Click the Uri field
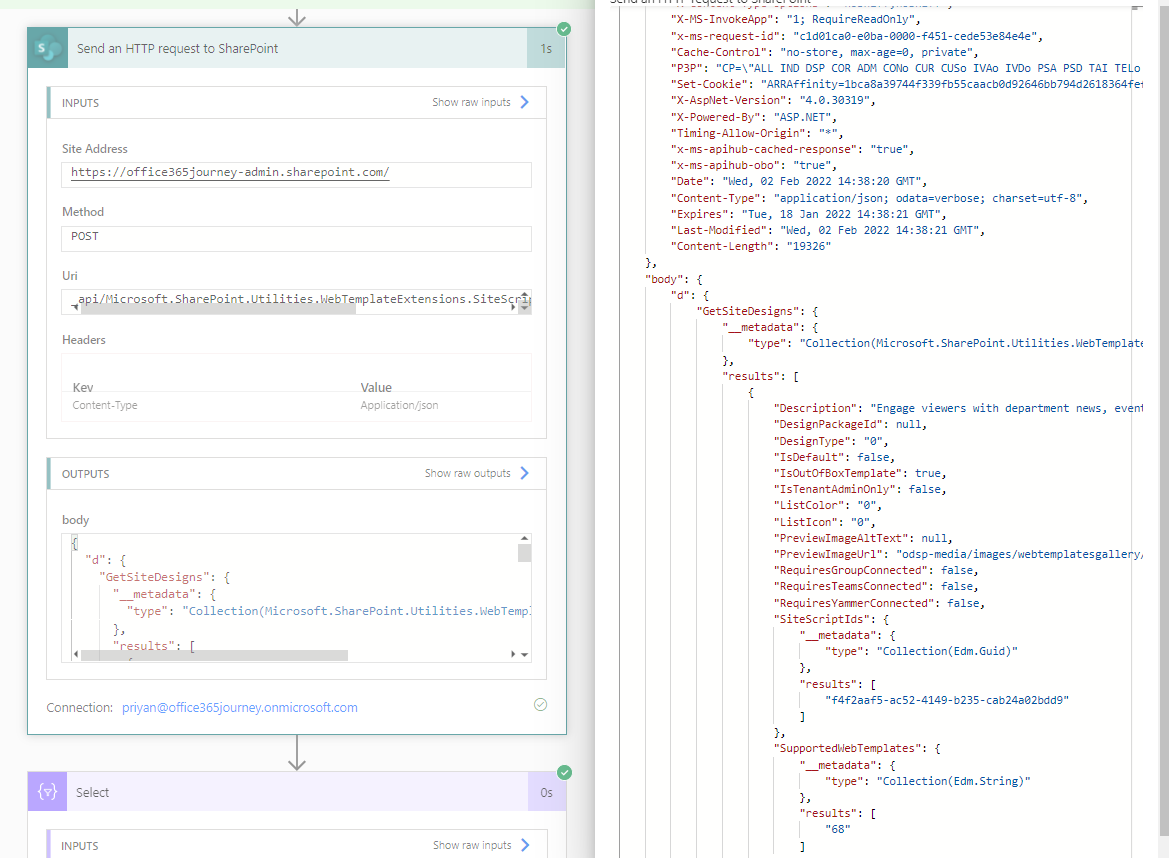The width and height of the screenshot is (1169, 858). pyautogui.click(x=297, y=300)
